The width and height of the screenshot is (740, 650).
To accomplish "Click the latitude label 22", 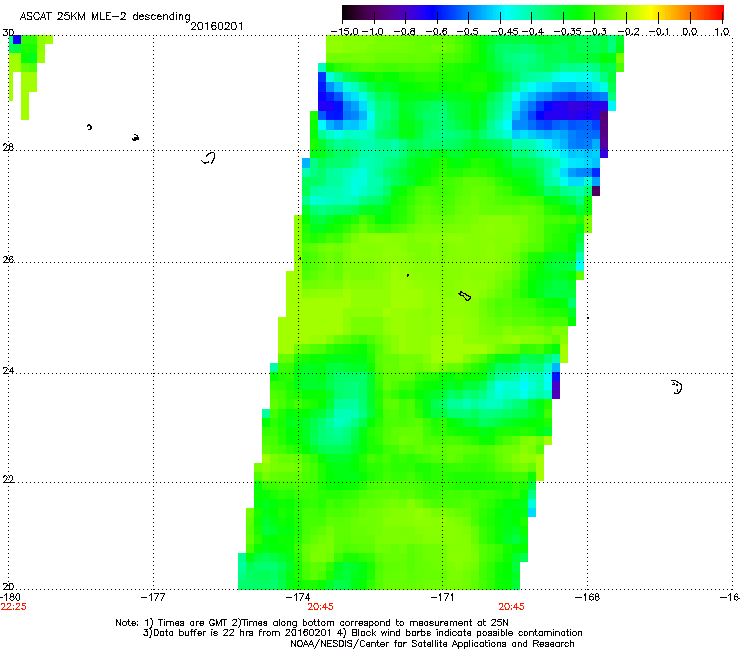I will click(x=8, y=479).
